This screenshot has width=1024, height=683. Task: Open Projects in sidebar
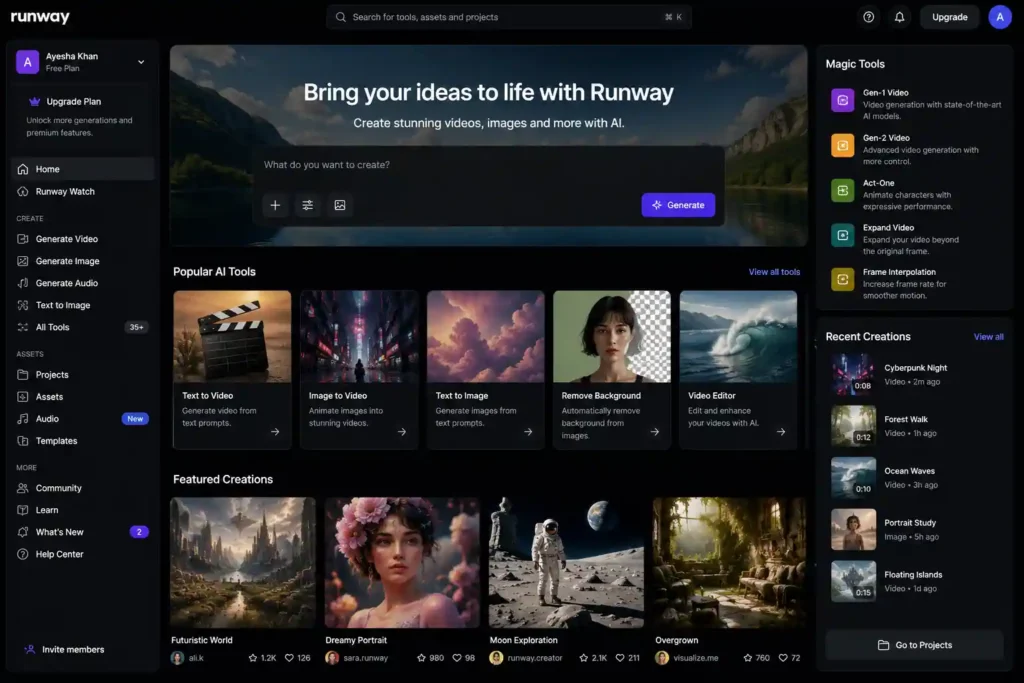coord(83,375)
